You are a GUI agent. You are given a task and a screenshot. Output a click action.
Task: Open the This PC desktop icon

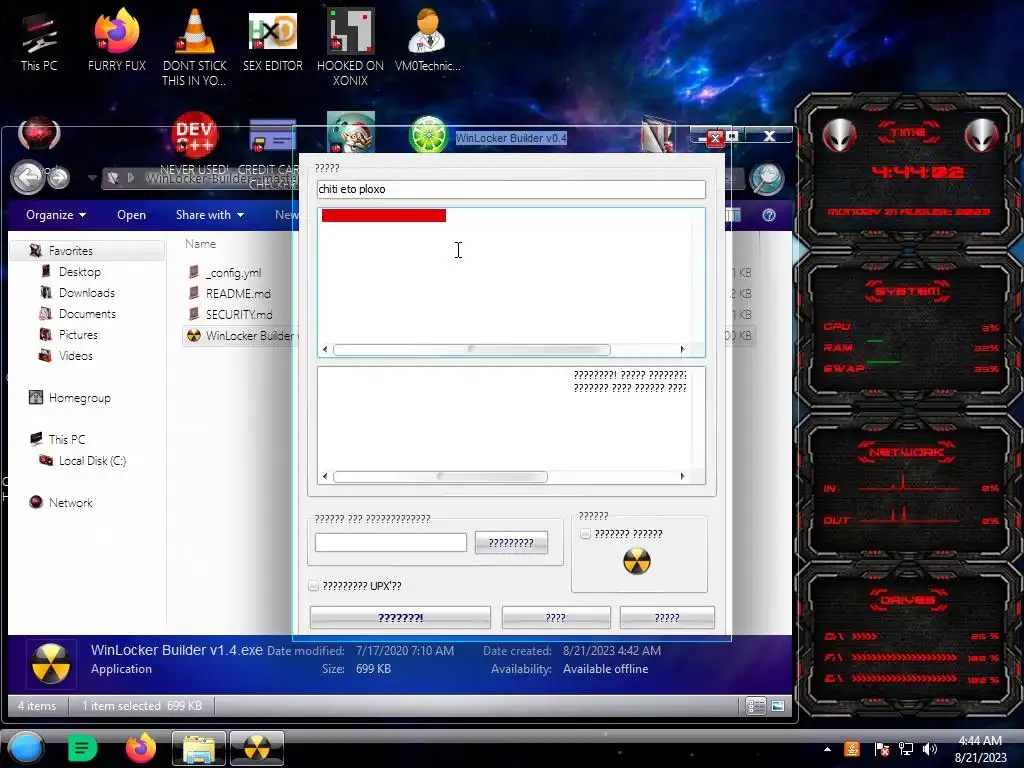39,42
